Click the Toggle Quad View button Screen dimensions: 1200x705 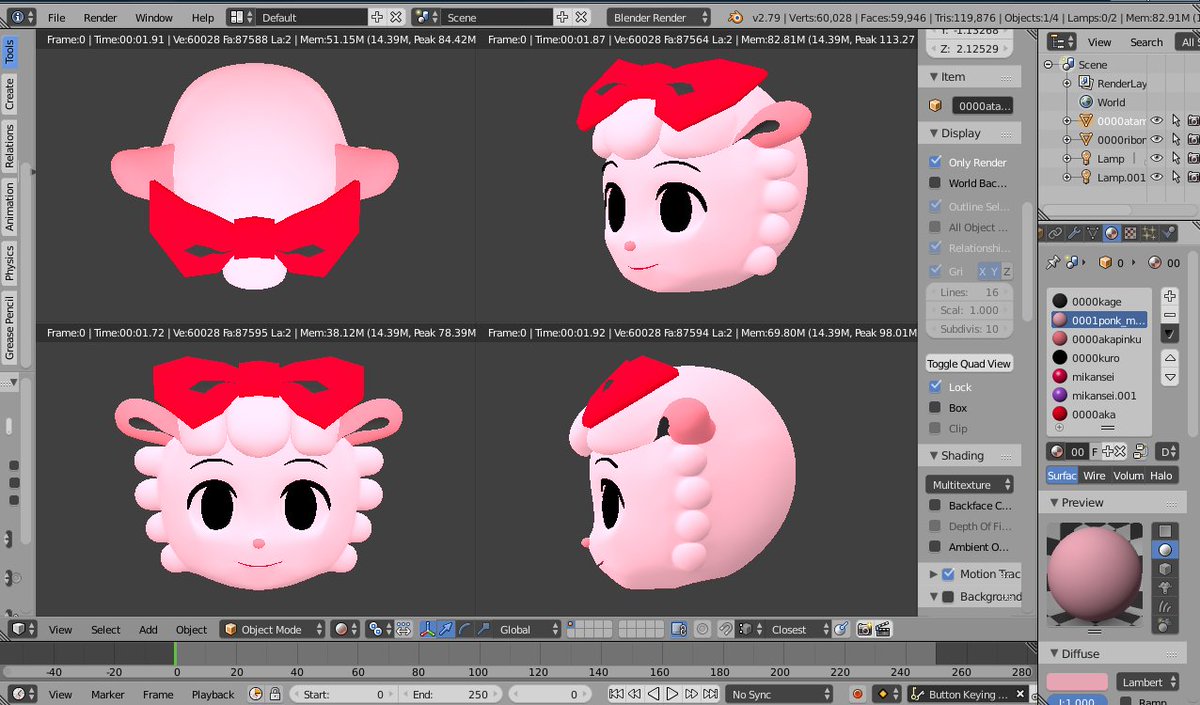pos(969,364)
